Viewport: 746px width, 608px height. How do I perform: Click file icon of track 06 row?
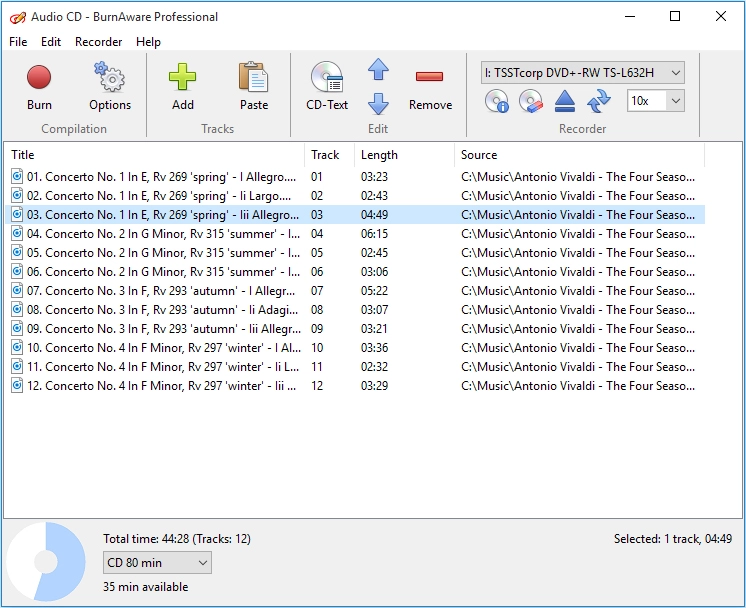point(17,272)
